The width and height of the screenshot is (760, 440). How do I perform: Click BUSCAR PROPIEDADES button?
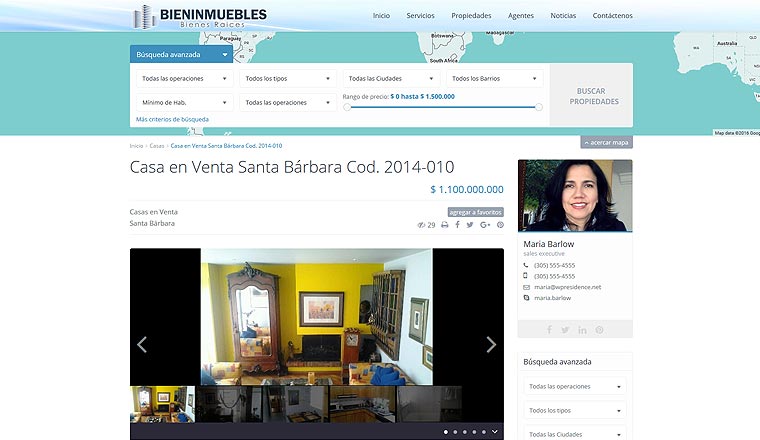pyautogui.click(x=591, y=95)
